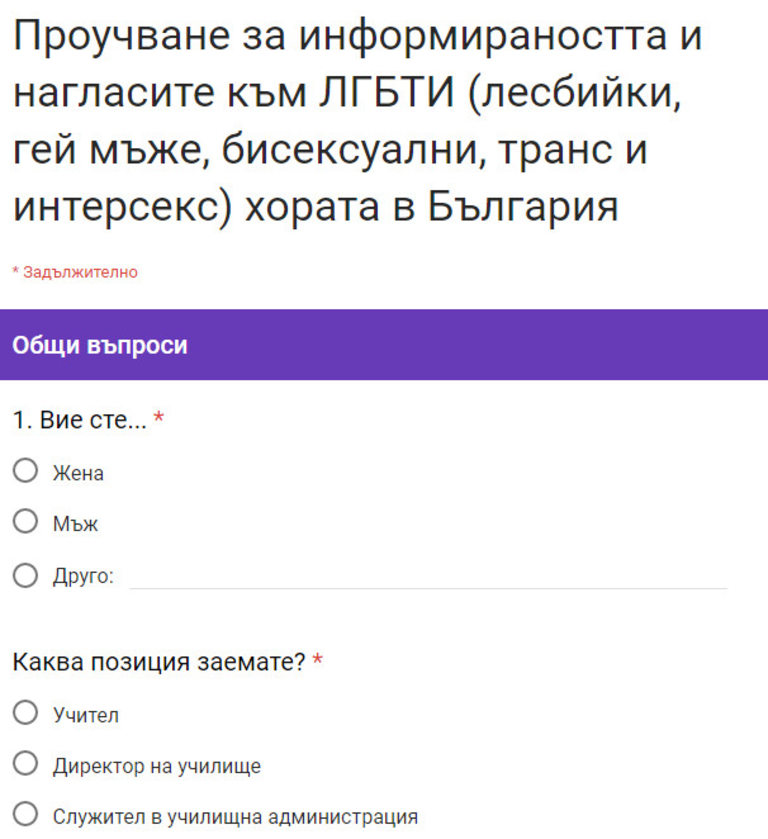This screenshot has height=839, width=768.
Task: Click the text field beside "Друго:"
Action: click(x=428, y=575)
